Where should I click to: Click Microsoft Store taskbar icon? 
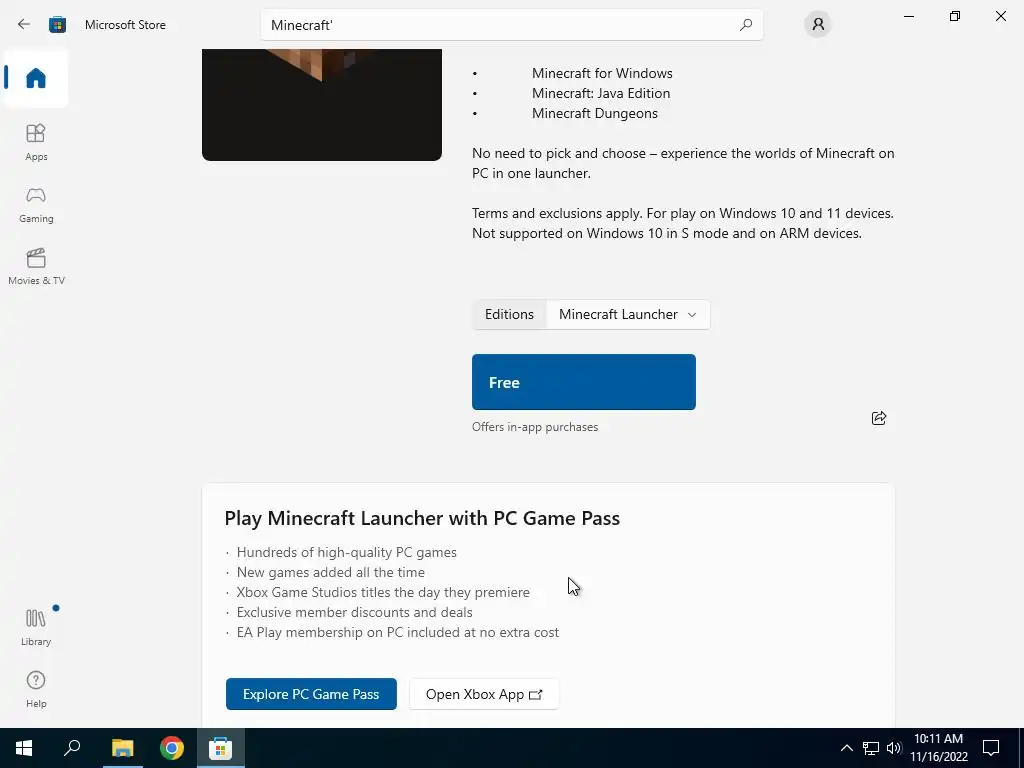tap(221, 748)
